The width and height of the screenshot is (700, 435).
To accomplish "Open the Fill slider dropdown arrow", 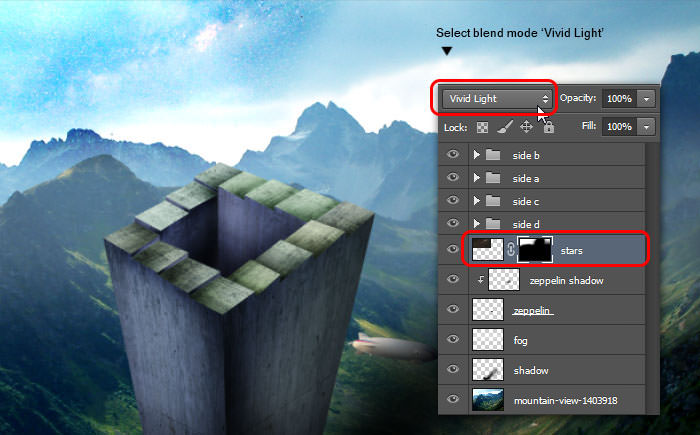I will click(x=646, y=127).
